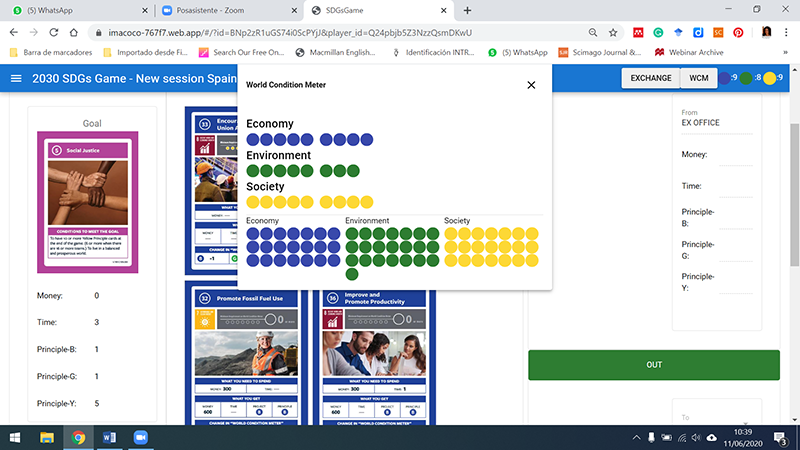The image size is (800, 450).
Task: Open the network icon in system tray
Action: coord(682,438)
